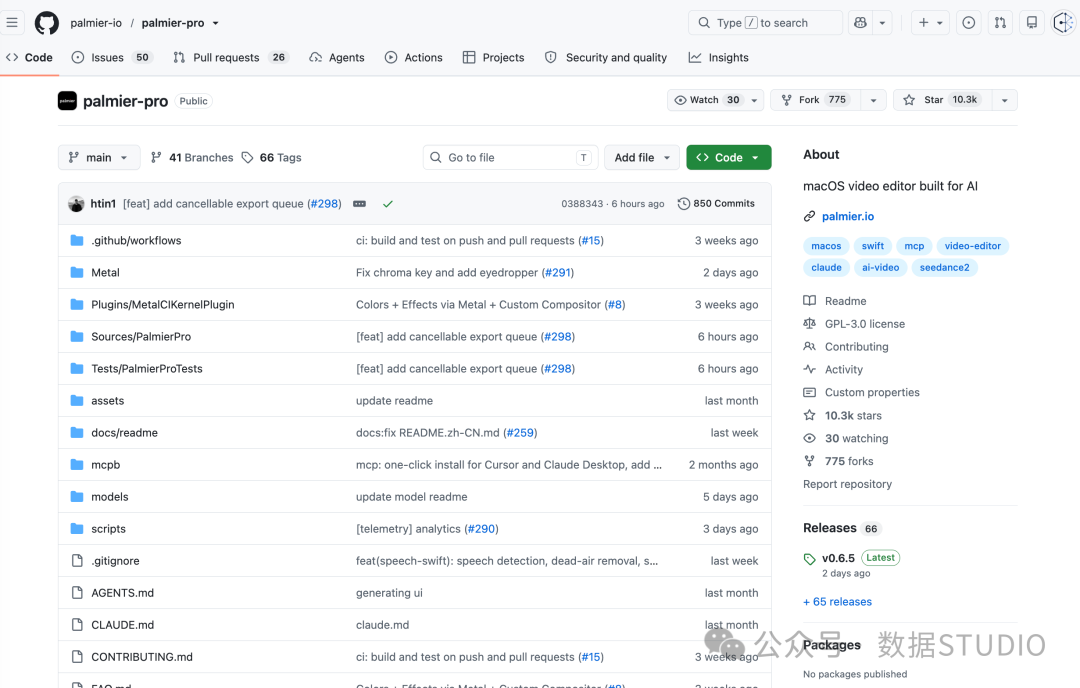Open the Copilot chat icon
Image resolution: width=1080 pixels, height=688 pixels.
(860, 23)
